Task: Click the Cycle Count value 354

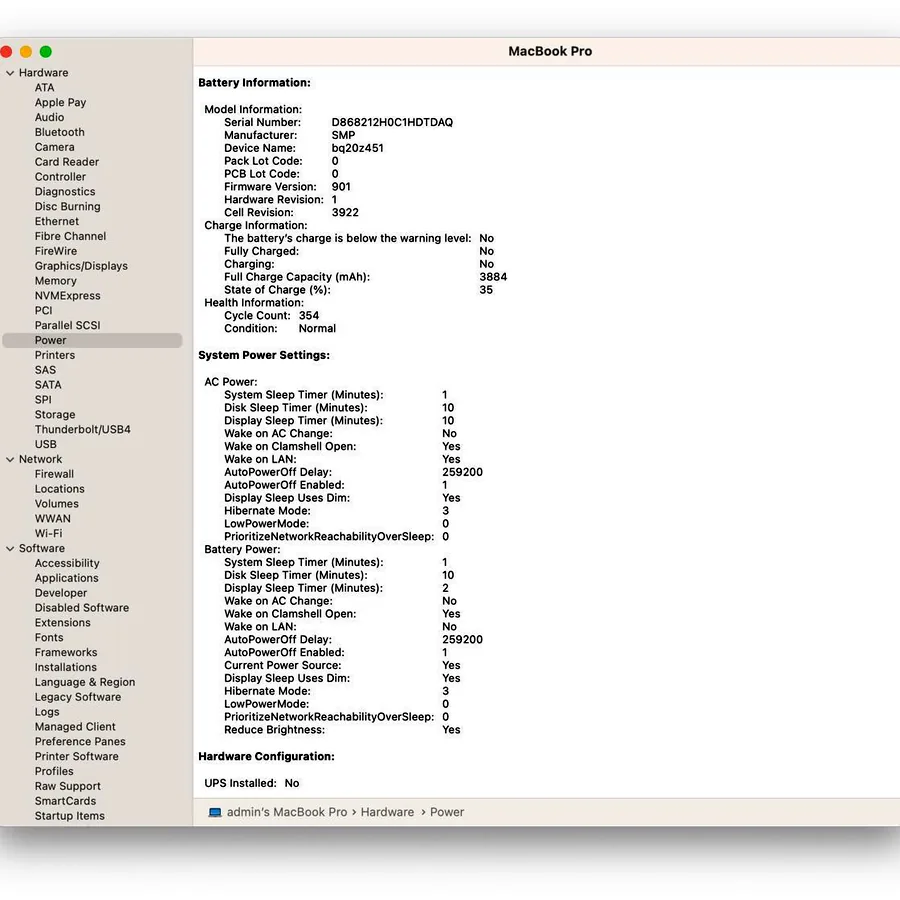Action: point(309,316)
